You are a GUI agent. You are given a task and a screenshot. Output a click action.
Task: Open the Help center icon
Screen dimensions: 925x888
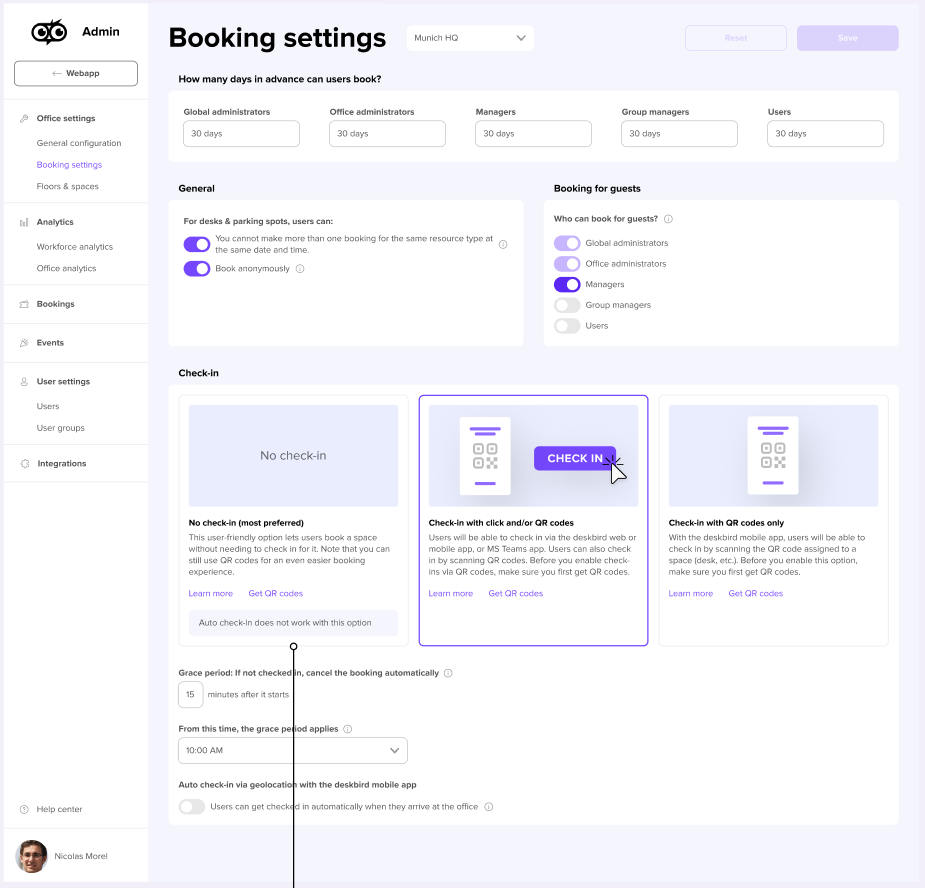point(22,809)
